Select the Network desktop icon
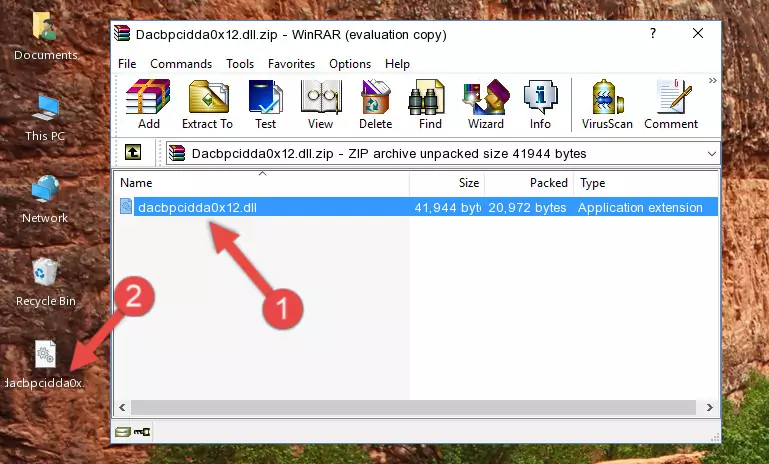The width and height of the screenshot is (769, 464). click(45, 200)
